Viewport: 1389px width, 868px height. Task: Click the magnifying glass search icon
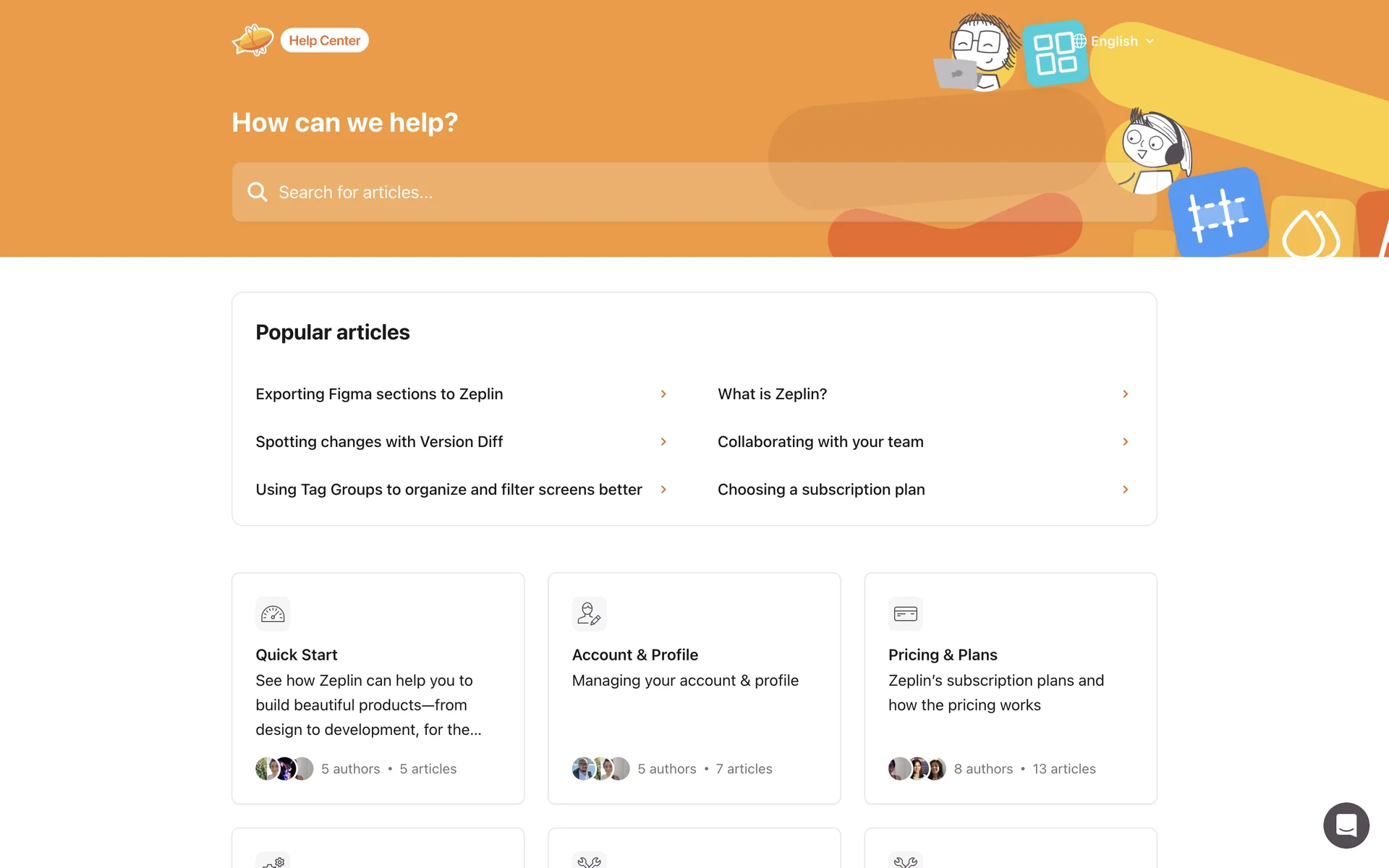tap(257, 192)
